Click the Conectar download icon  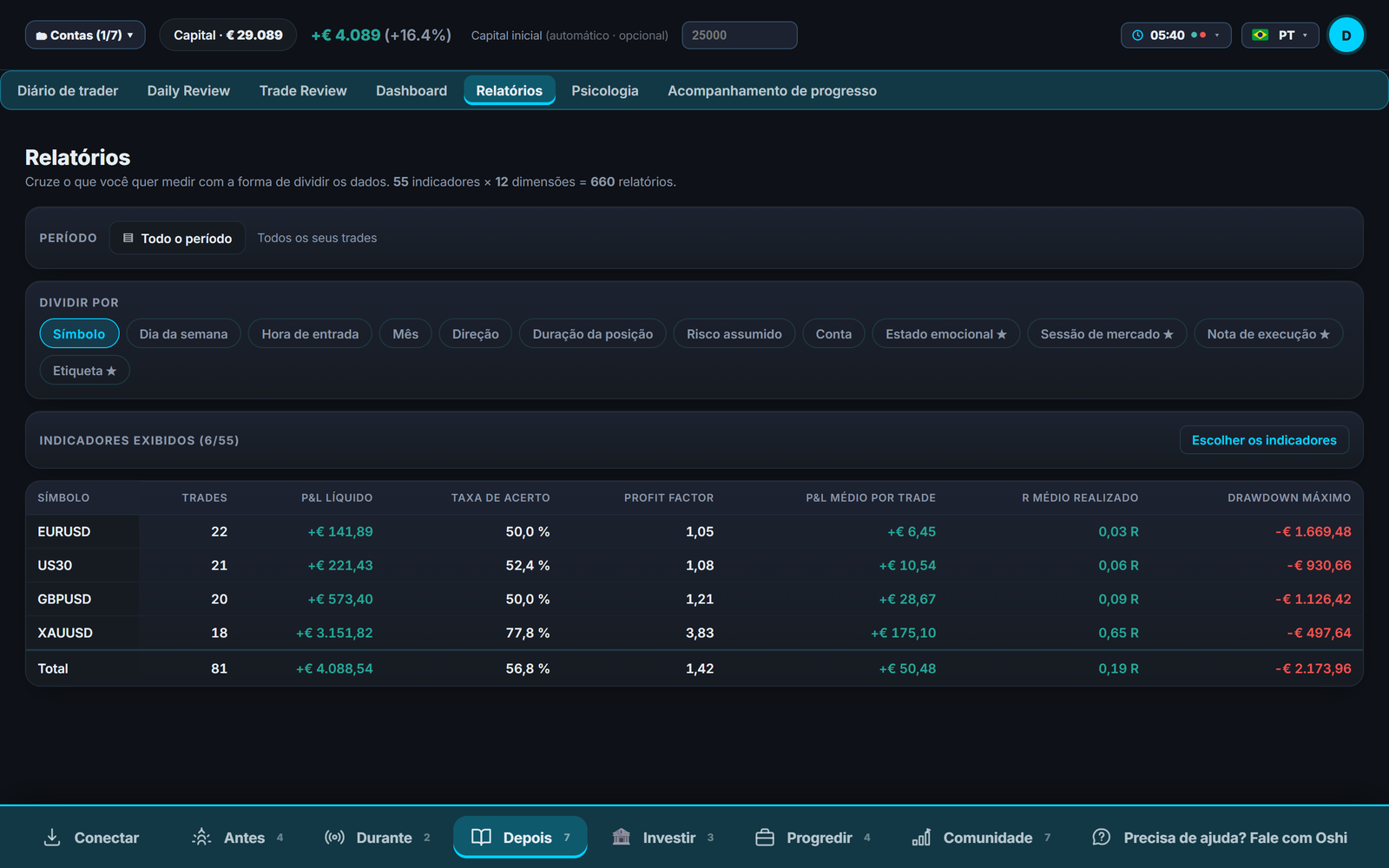pyautogui.click(x=52, y=837)
